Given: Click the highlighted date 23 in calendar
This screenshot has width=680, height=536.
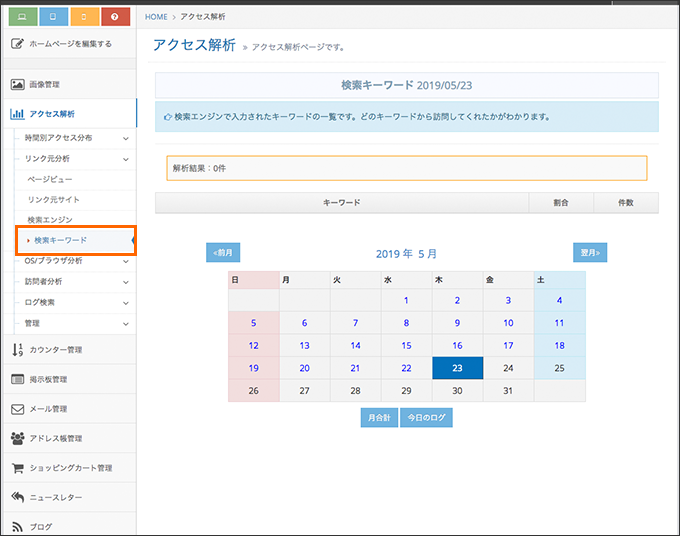Looking at the screenshot, I should (458, 368).
